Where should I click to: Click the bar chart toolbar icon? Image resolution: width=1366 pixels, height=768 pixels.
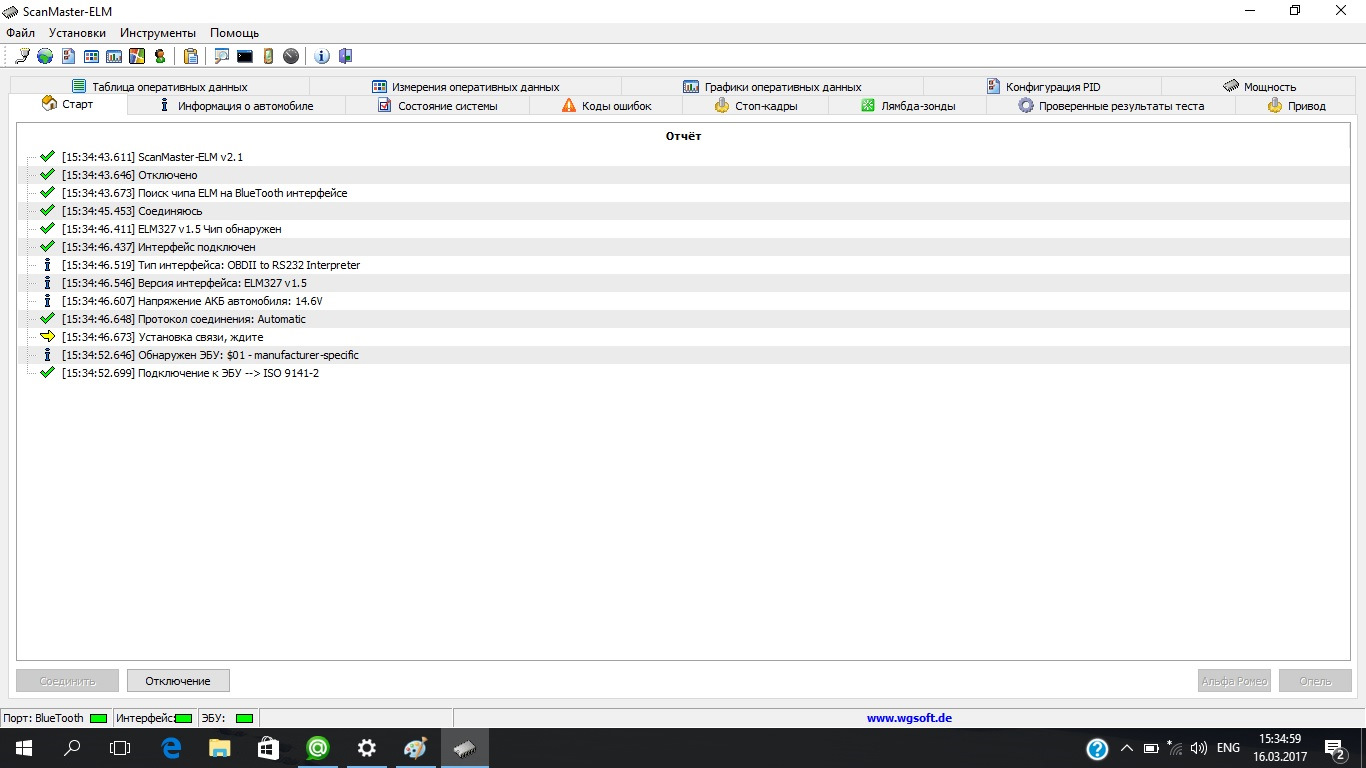(114, 56)
